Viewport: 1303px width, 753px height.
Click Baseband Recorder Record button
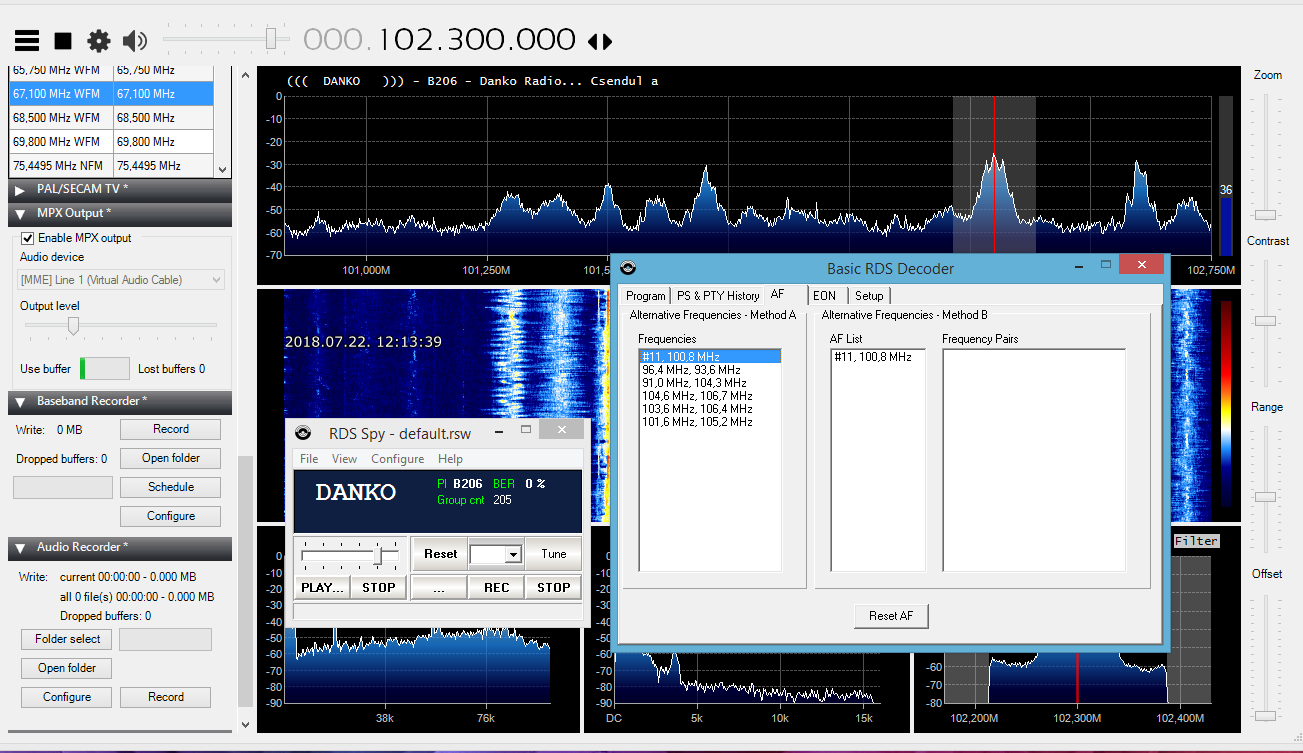tap(171, 429)
